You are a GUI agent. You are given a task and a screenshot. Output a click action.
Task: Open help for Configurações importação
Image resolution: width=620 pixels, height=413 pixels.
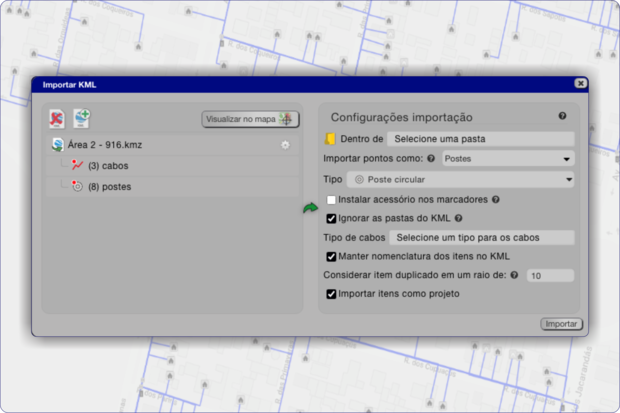pos(562,116)
